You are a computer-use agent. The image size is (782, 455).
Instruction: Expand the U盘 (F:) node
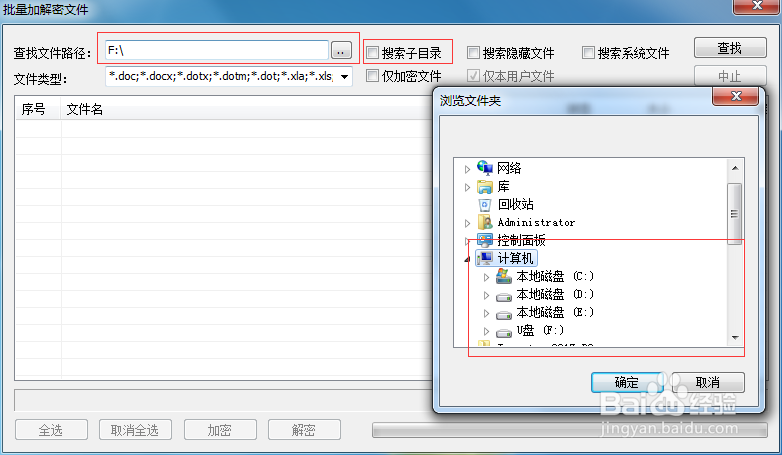486,331
